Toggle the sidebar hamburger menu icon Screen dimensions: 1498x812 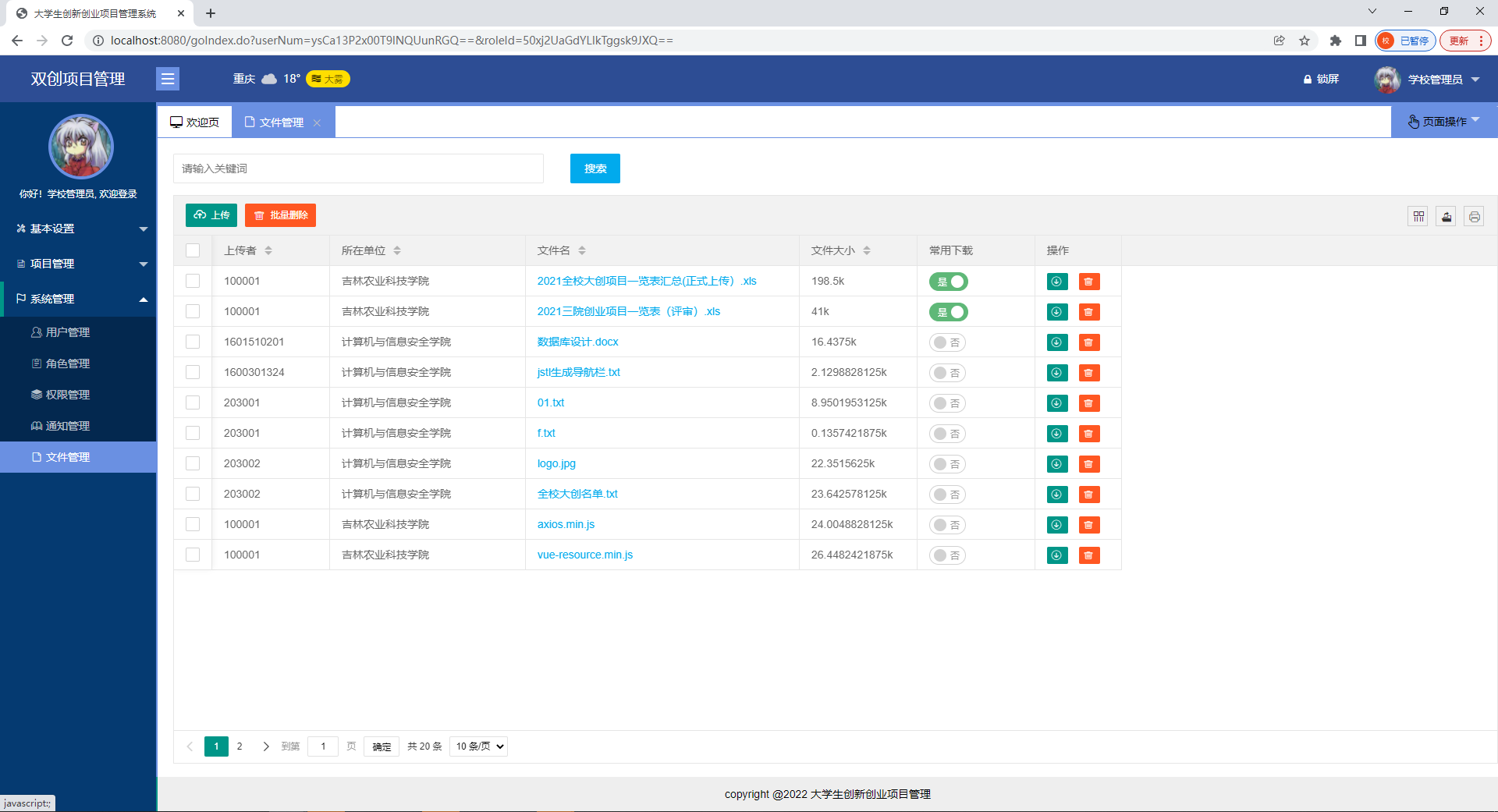(x=168, y=79)
